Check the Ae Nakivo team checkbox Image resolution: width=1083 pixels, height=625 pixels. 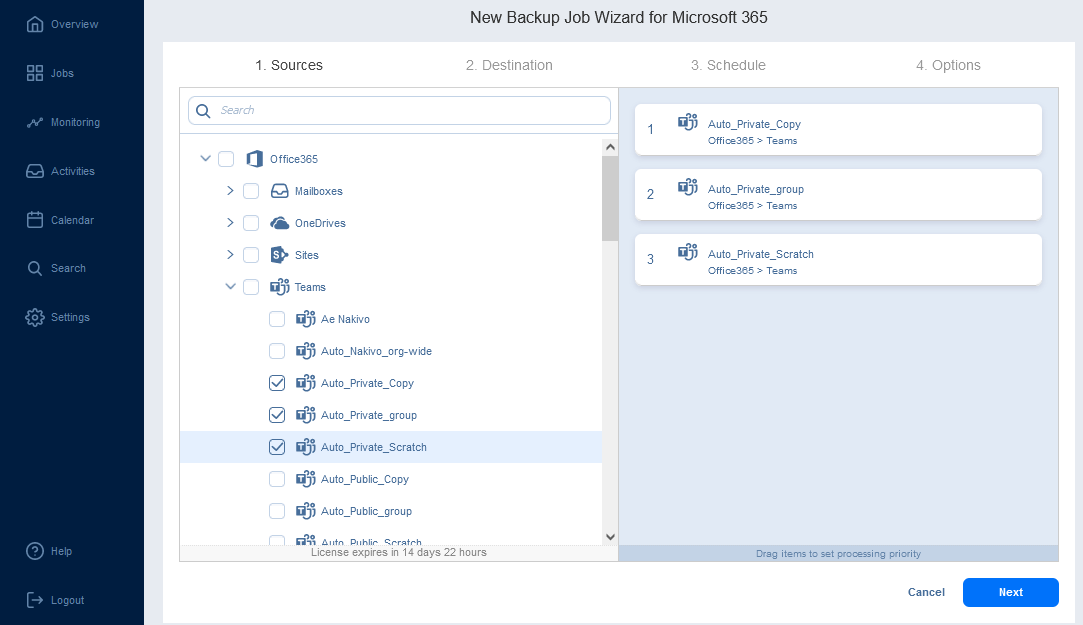click(277, 319)
